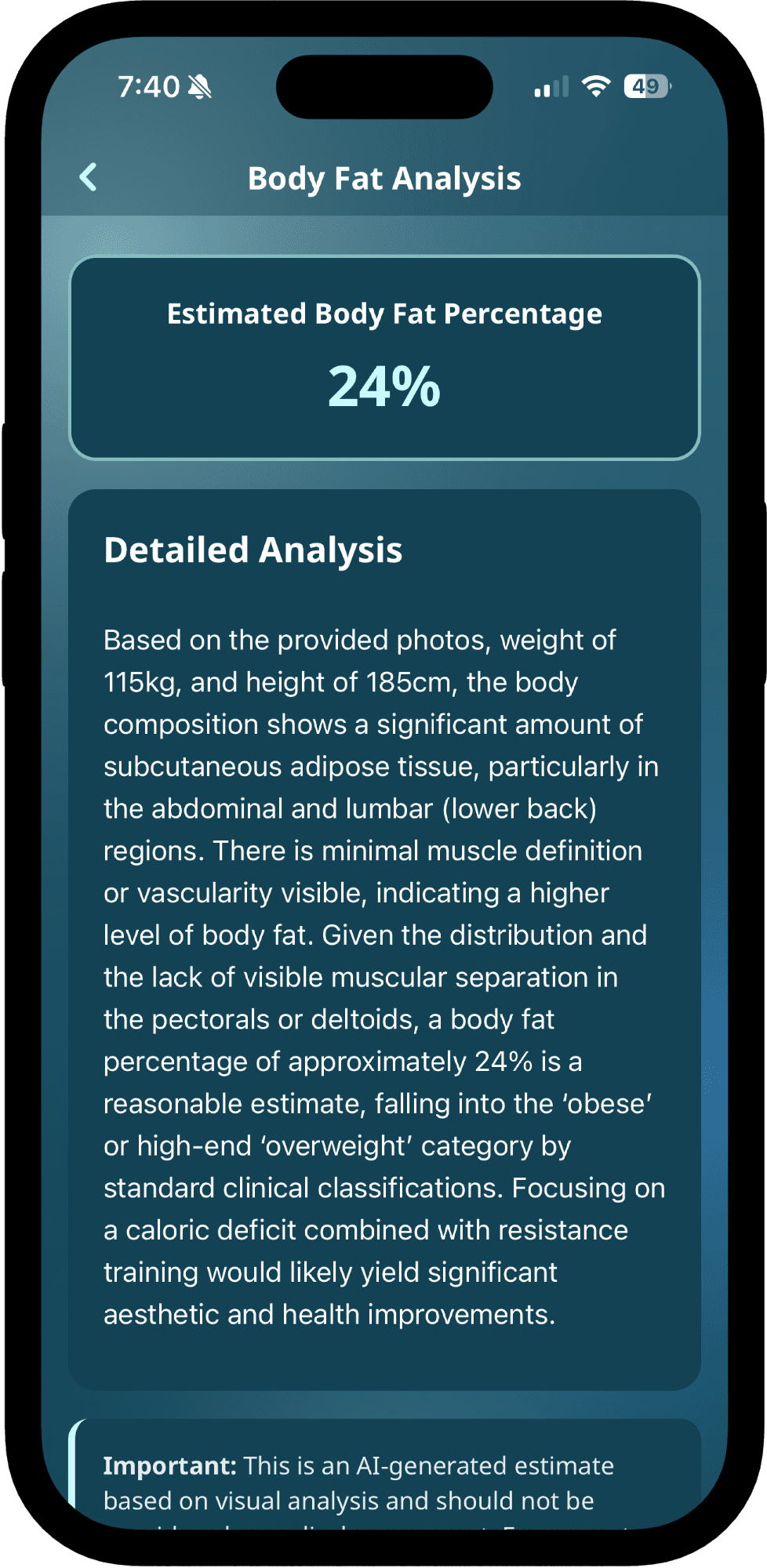
Task: Tap the detailed analysis paragraph text
Action: (384, 977)
